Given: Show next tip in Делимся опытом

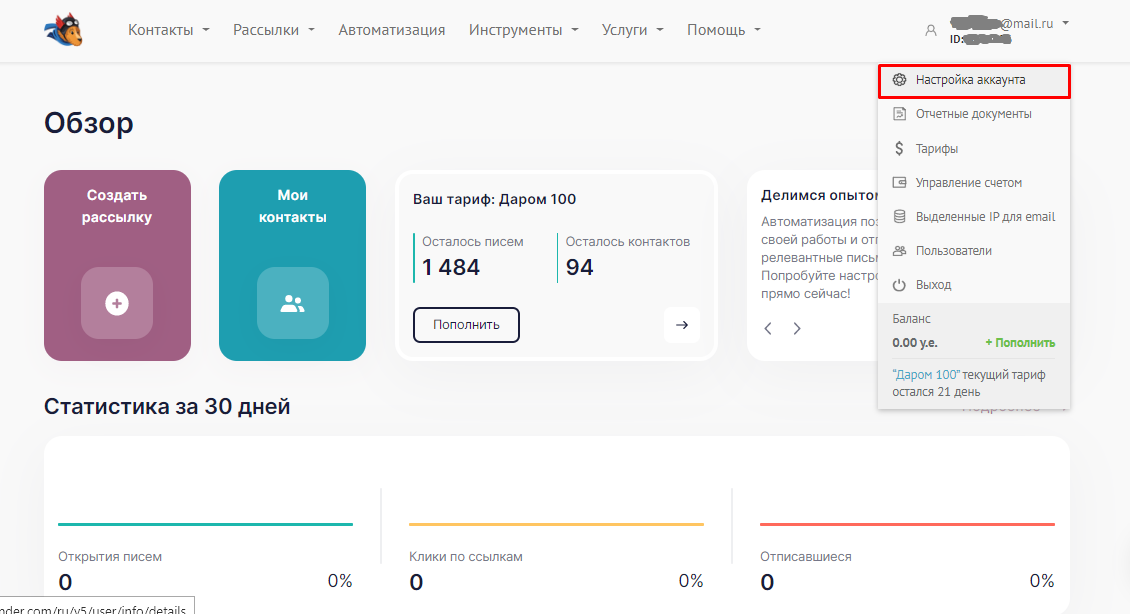Looking at the screenshot, I should click(796, 329).
